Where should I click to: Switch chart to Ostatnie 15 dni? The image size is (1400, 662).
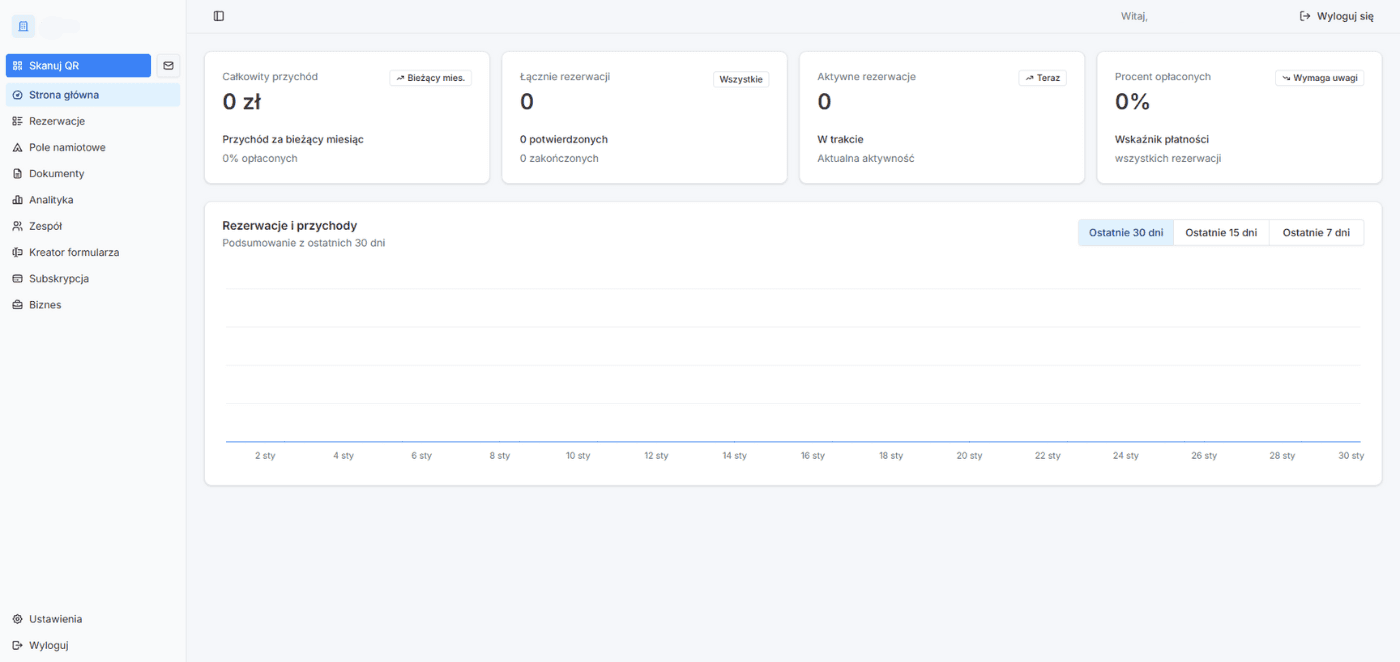coord(1221,233)
